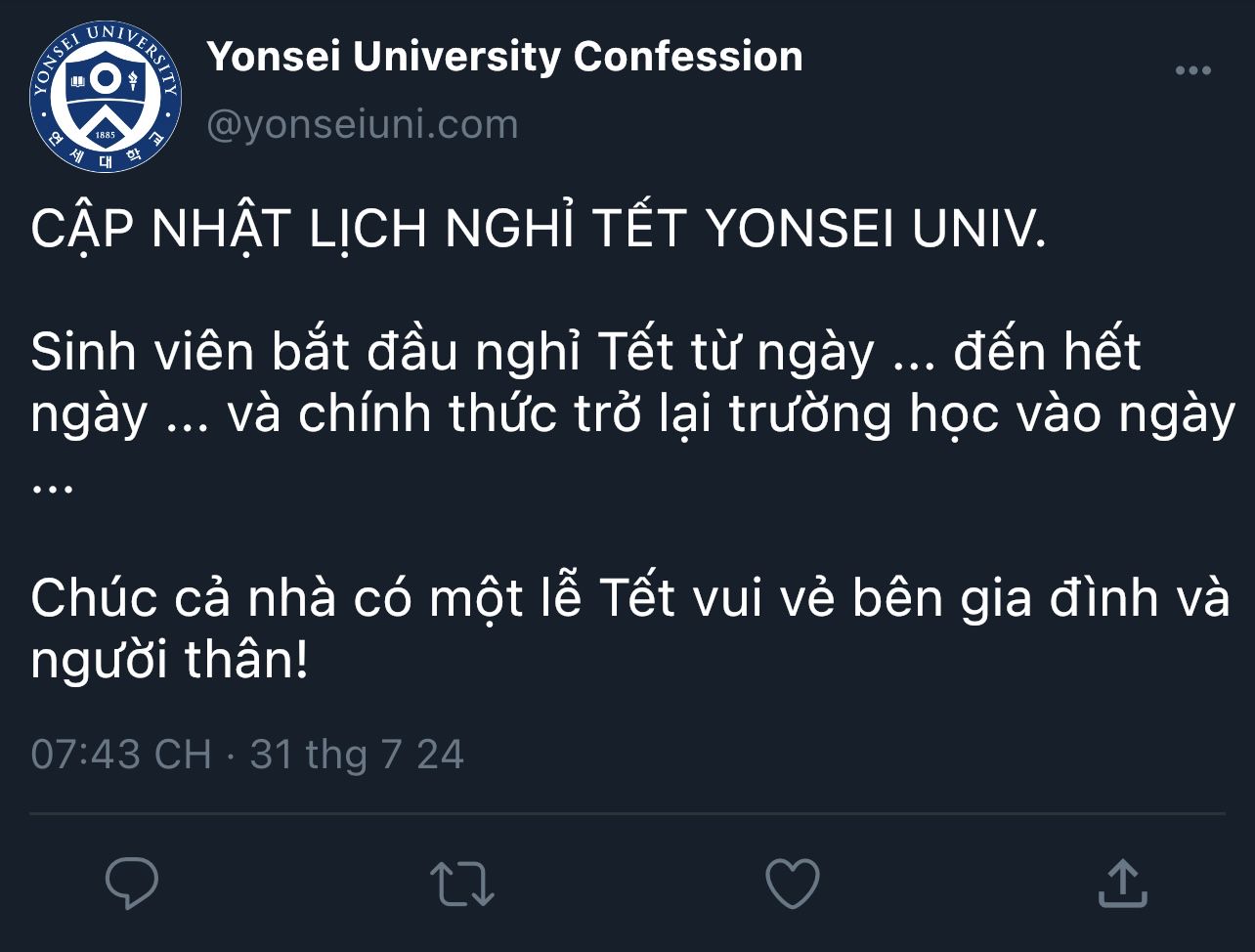Open the Yonsei University crest avatar

106,97
